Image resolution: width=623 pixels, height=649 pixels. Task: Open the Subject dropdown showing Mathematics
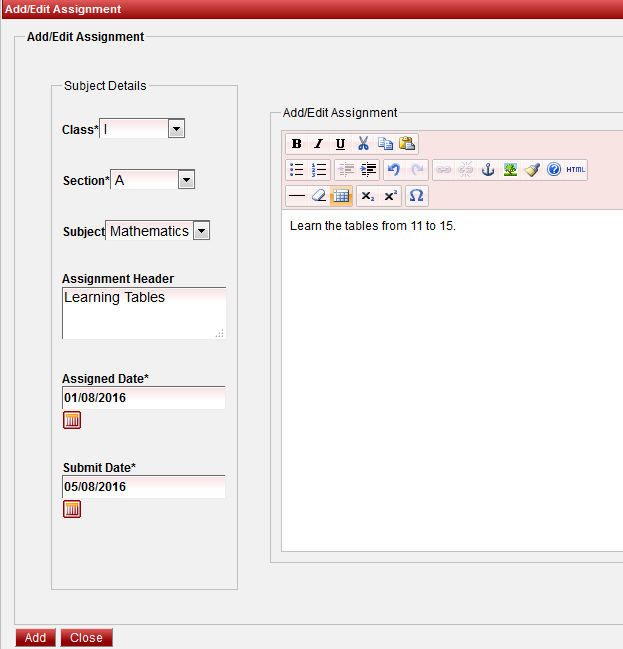[x=201, y=231]
